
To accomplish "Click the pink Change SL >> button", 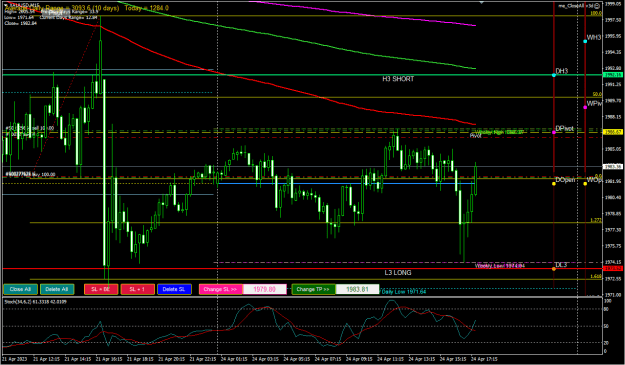I will pyautogui.click(x=220, y=289).
